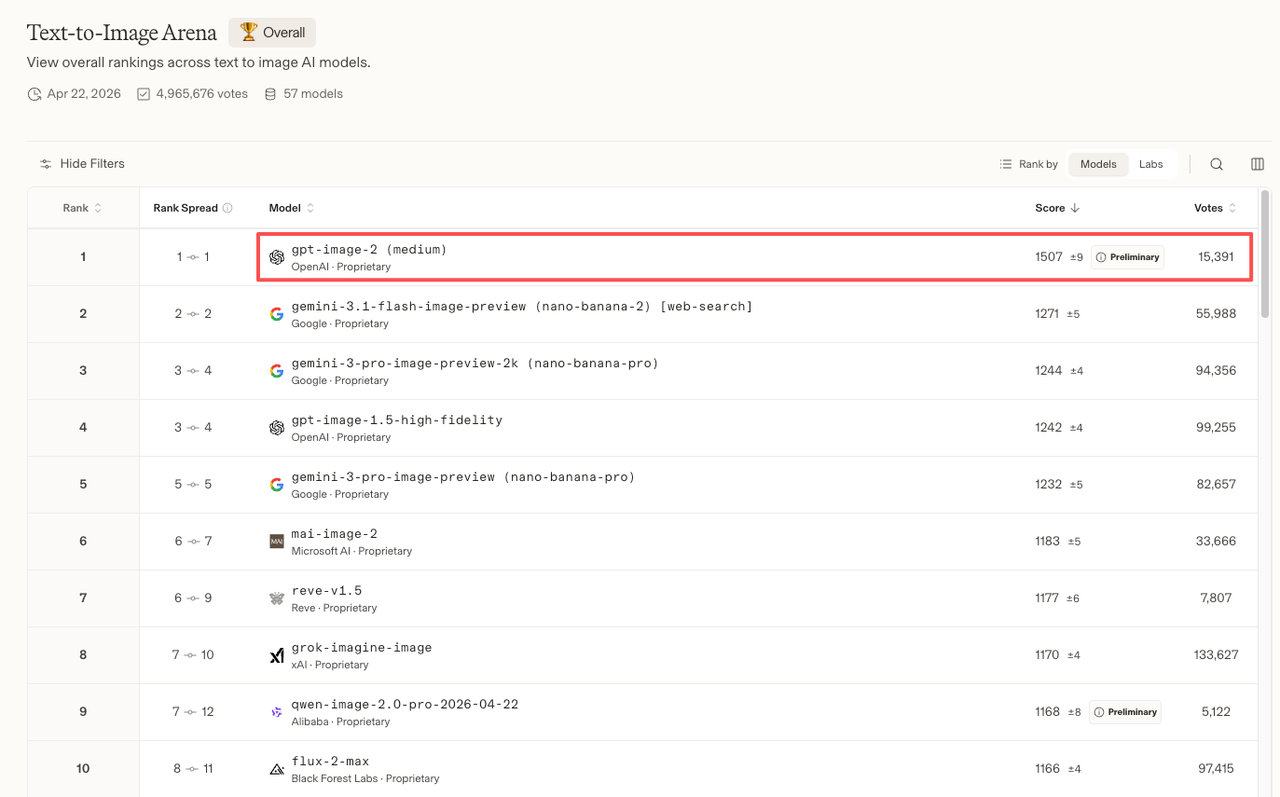Click the Preliminary badge on qwen-image-2.0-pro-2026-04-22
Image resolution: width=1280 pixels, height=797 pixels.
click(x=1125, y=712)
